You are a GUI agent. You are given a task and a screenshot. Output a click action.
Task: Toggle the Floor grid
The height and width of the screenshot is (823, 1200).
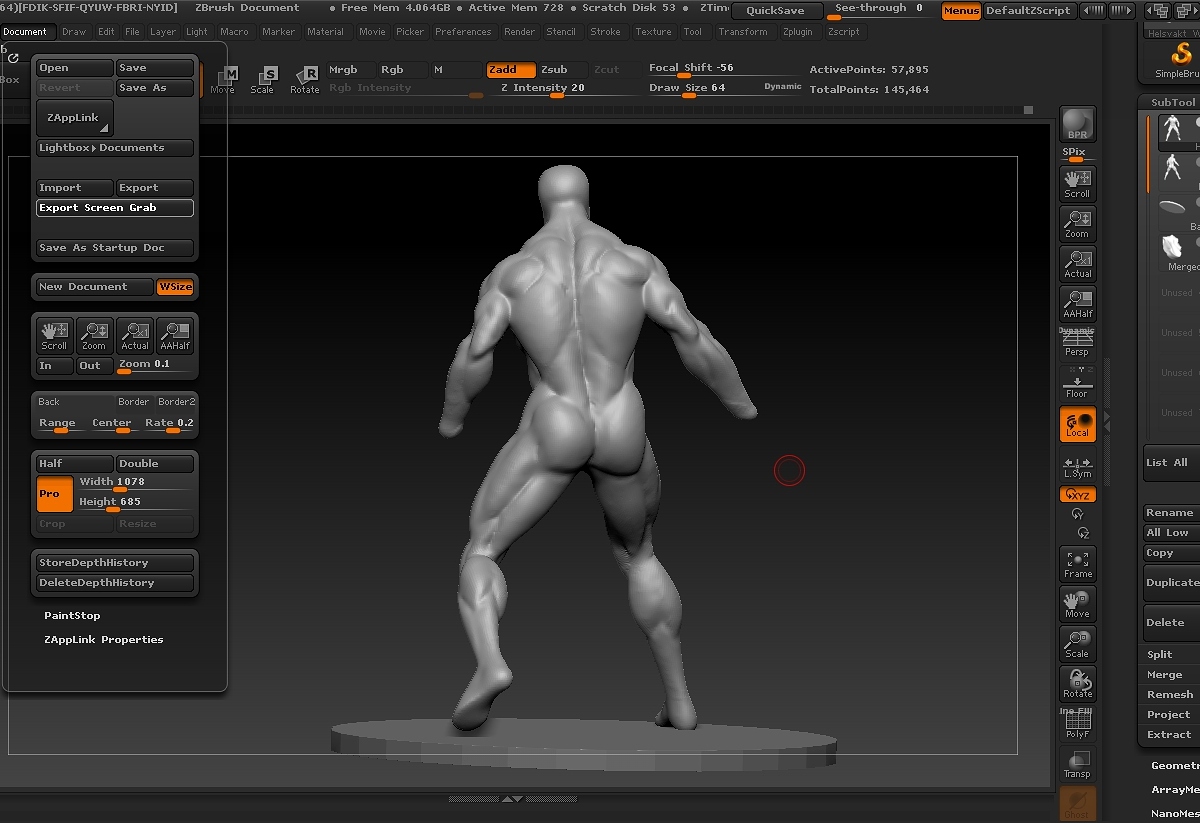pyautogui.click(x=1077, y=384)
